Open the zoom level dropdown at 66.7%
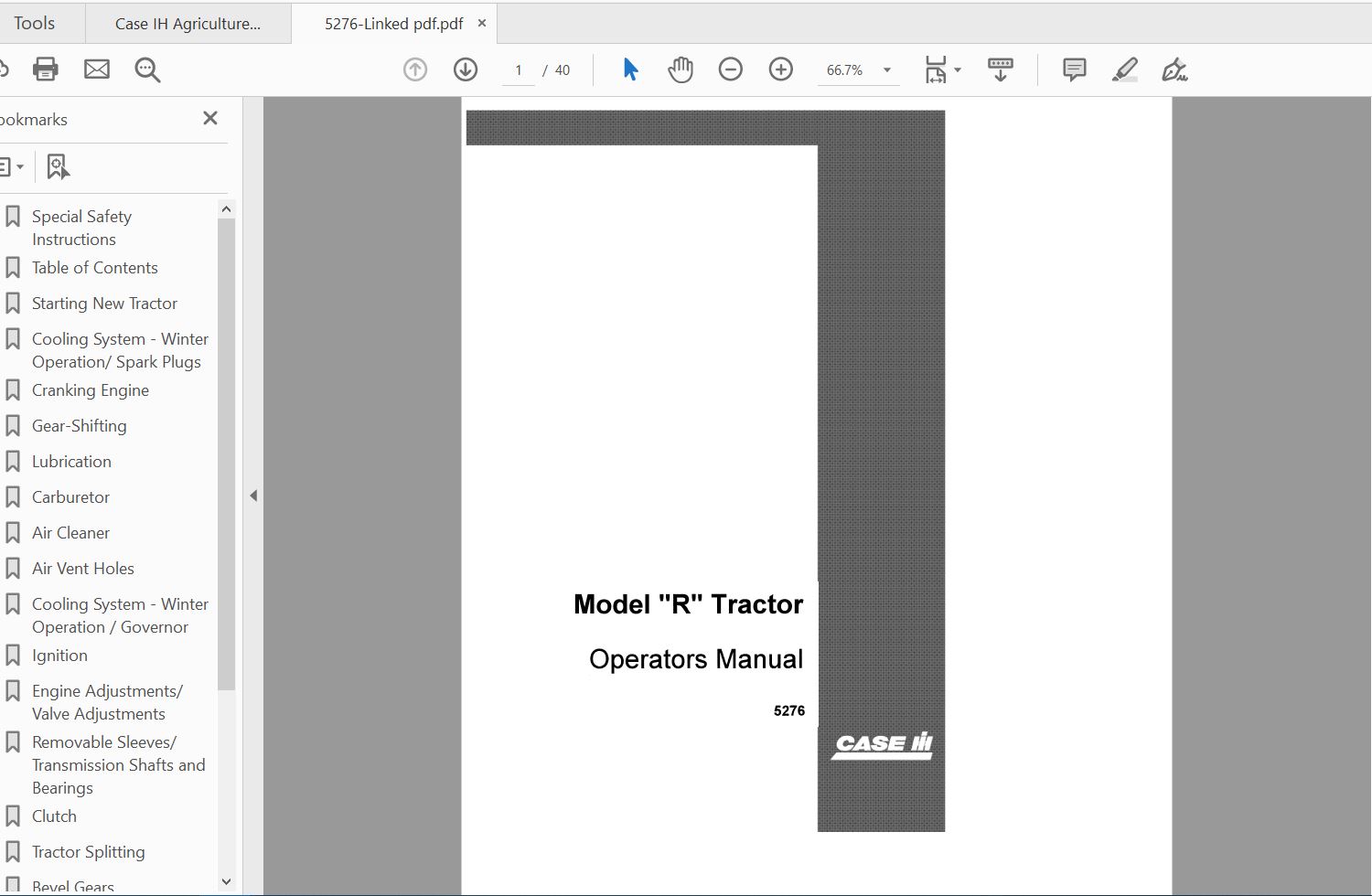The width and height of the screenshot is (1372, 896). click(886, 70)
